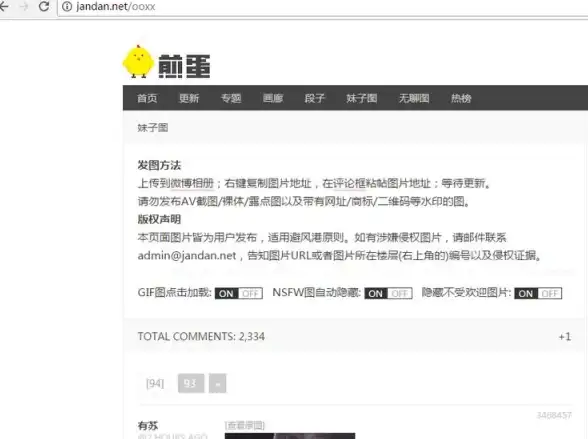This screenshot has width=588, height=439.
Task: Click the 妹子图 page heading
Action: point(153,128)
